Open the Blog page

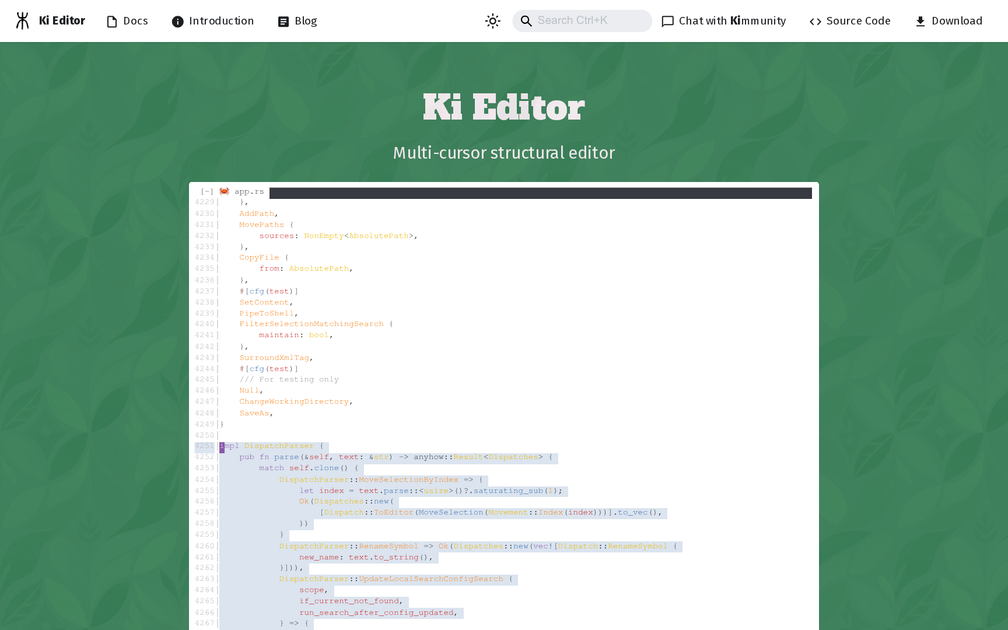[x=297, y=21]
